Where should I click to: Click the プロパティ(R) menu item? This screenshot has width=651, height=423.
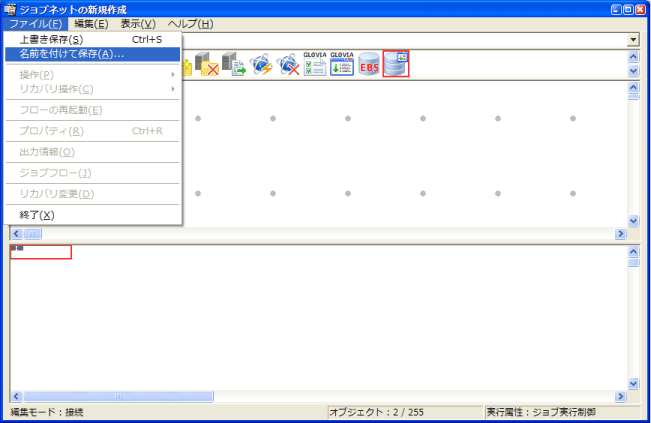[93, 131]
